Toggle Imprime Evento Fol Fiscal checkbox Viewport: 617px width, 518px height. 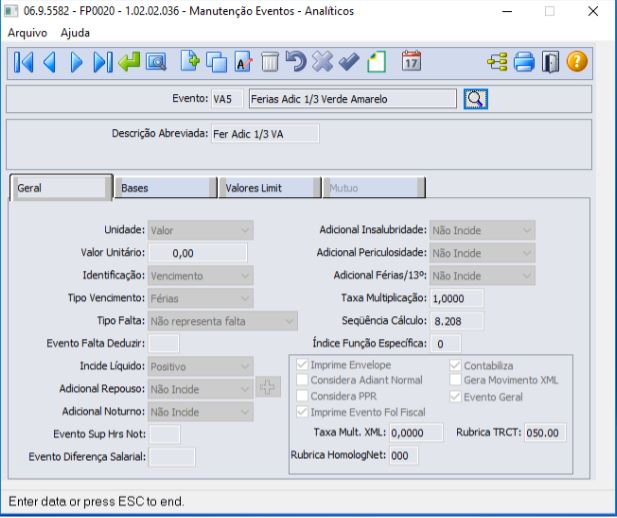[302, 412]
